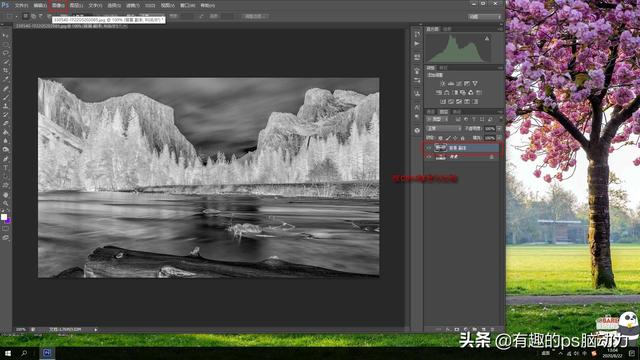Open the 帮助 (Help) menu
Viewport: 640px width, 360px height.
tap(207, 5)
